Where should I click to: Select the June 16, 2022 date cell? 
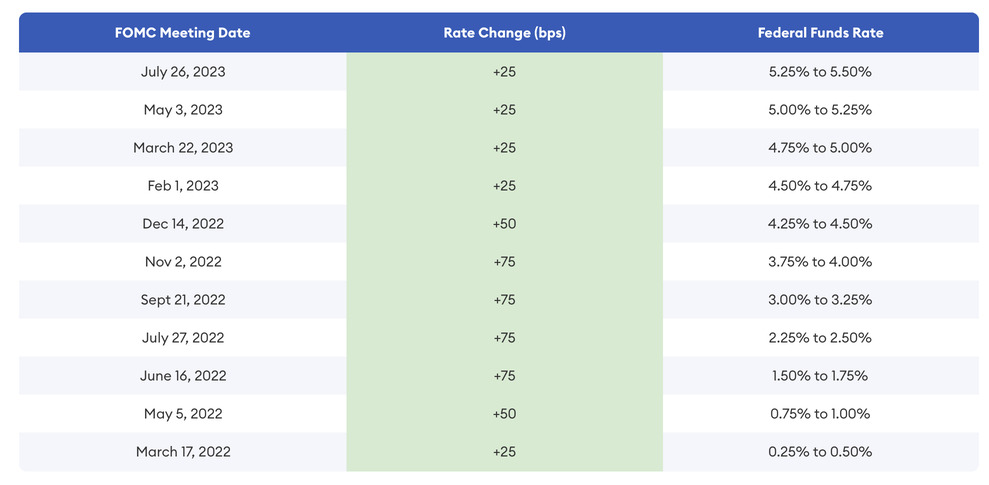tap(183, 375)
